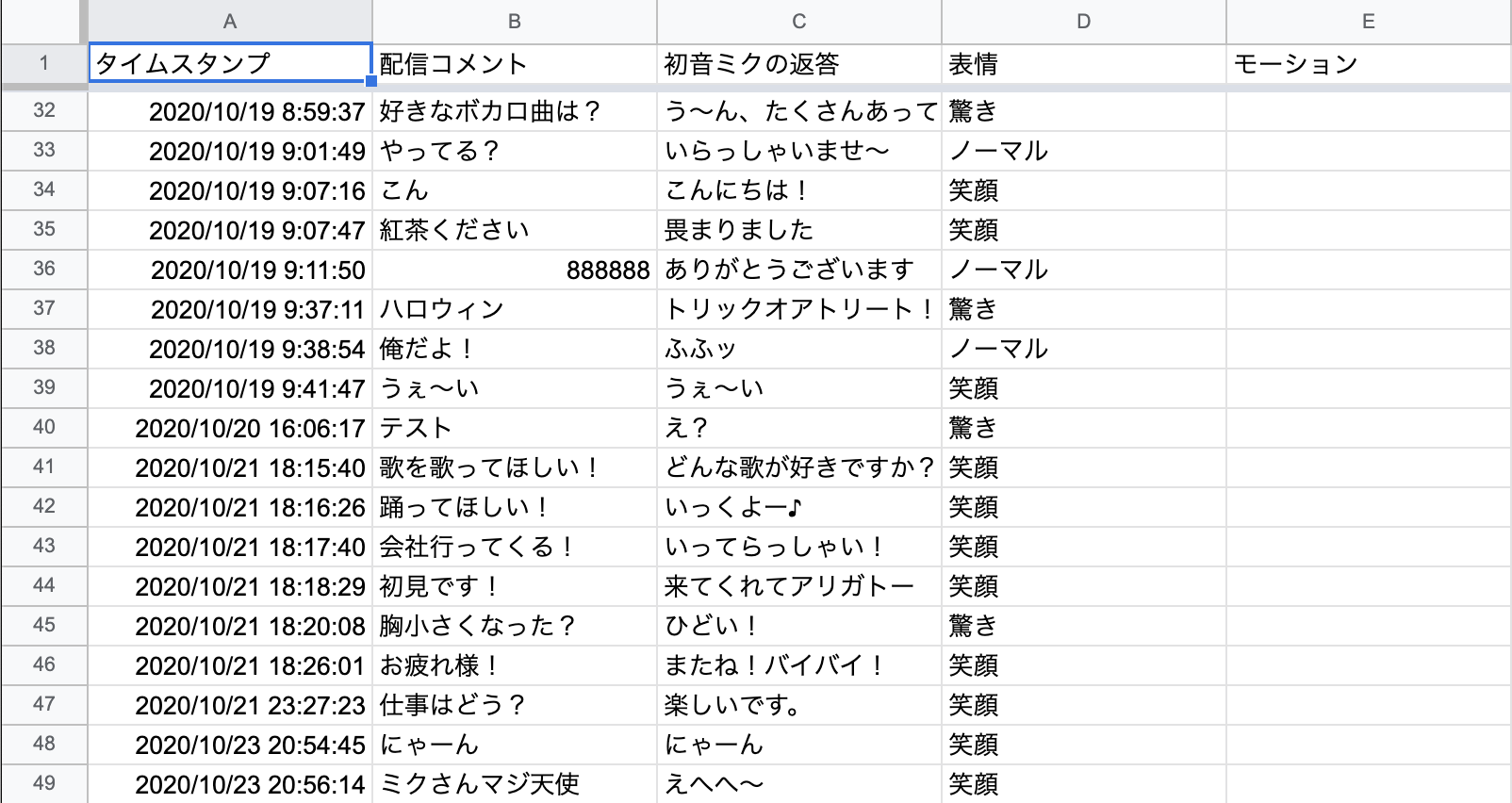Image resolution: width=1512 pixels, height=803 pixels.
Task: Click 驚き cell in row 45
Action: click(x=1084, y=626)
